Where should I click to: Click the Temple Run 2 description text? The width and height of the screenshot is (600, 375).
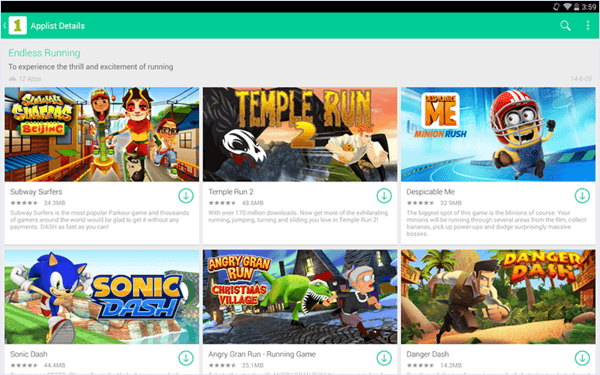click(298, 216)
